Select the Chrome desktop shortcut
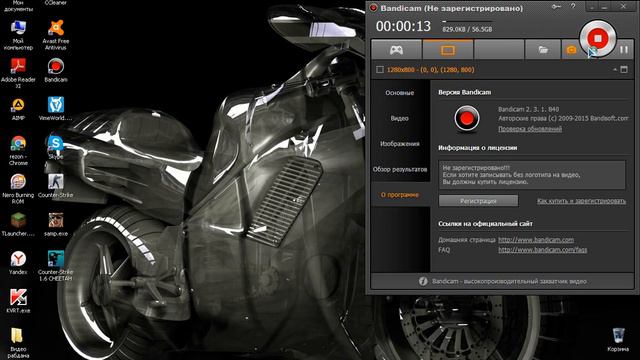The width and height of the screenshot is (640, 360). 18,151
